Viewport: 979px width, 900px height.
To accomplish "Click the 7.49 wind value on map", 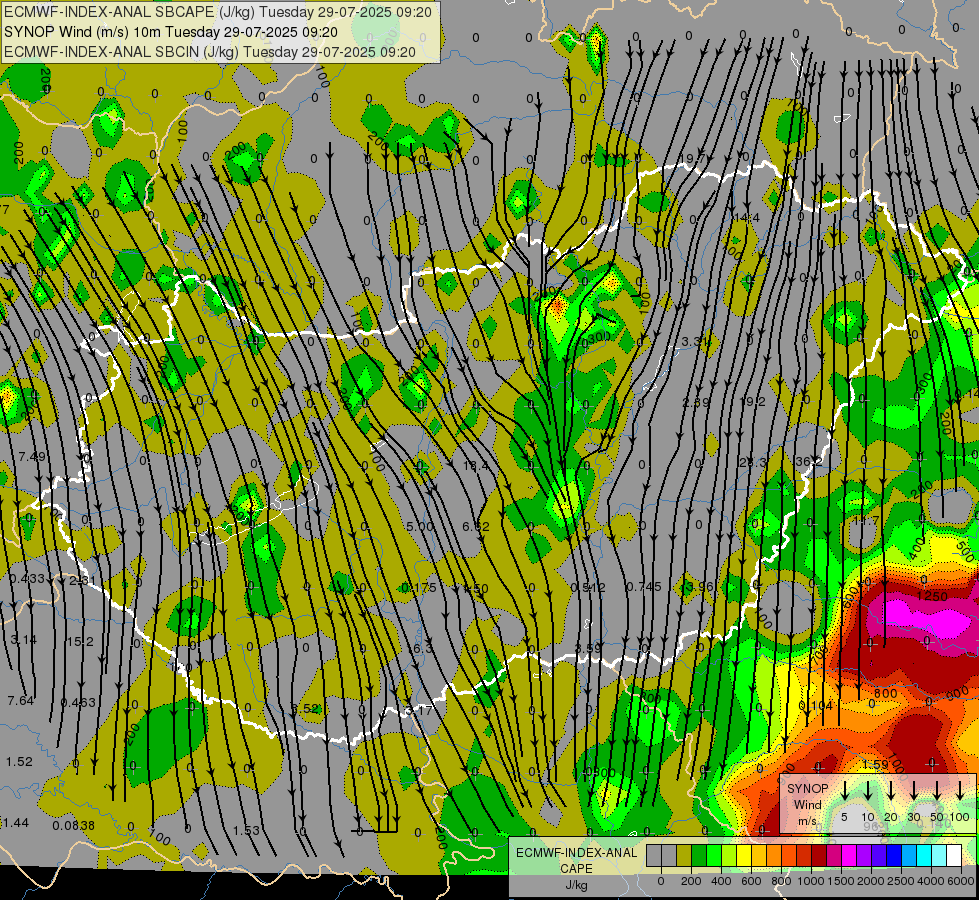I will coord(32,457).
